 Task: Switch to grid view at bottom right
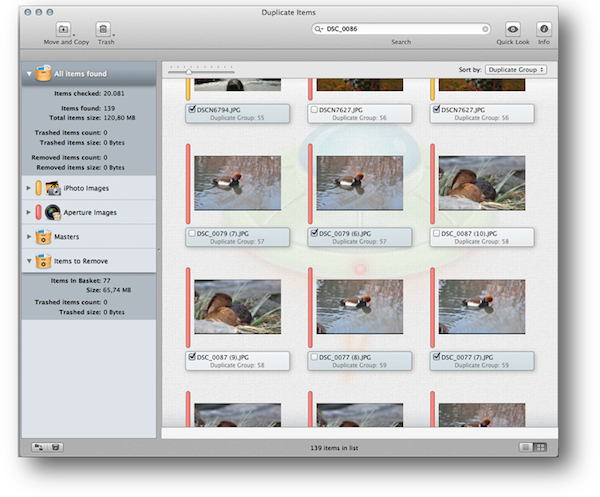541,446
